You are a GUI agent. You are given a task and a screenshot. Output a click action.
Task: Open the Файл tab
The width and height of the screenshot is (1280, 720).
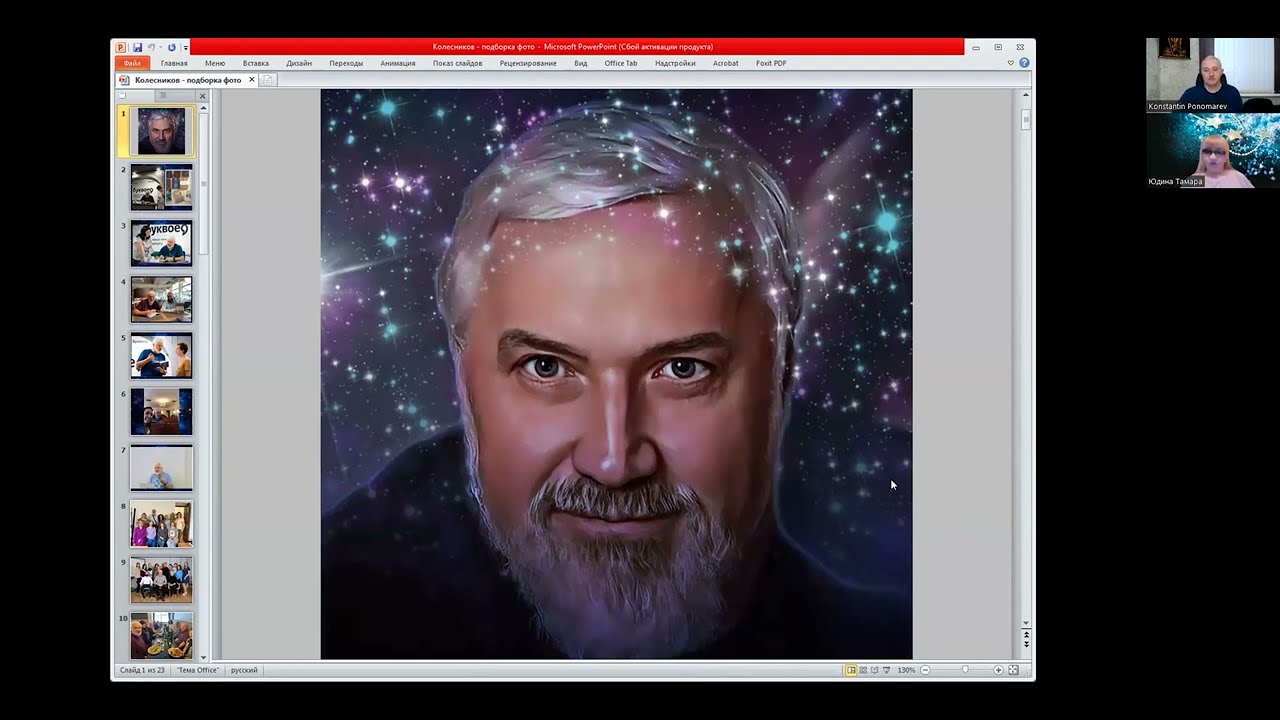(132, 63)
